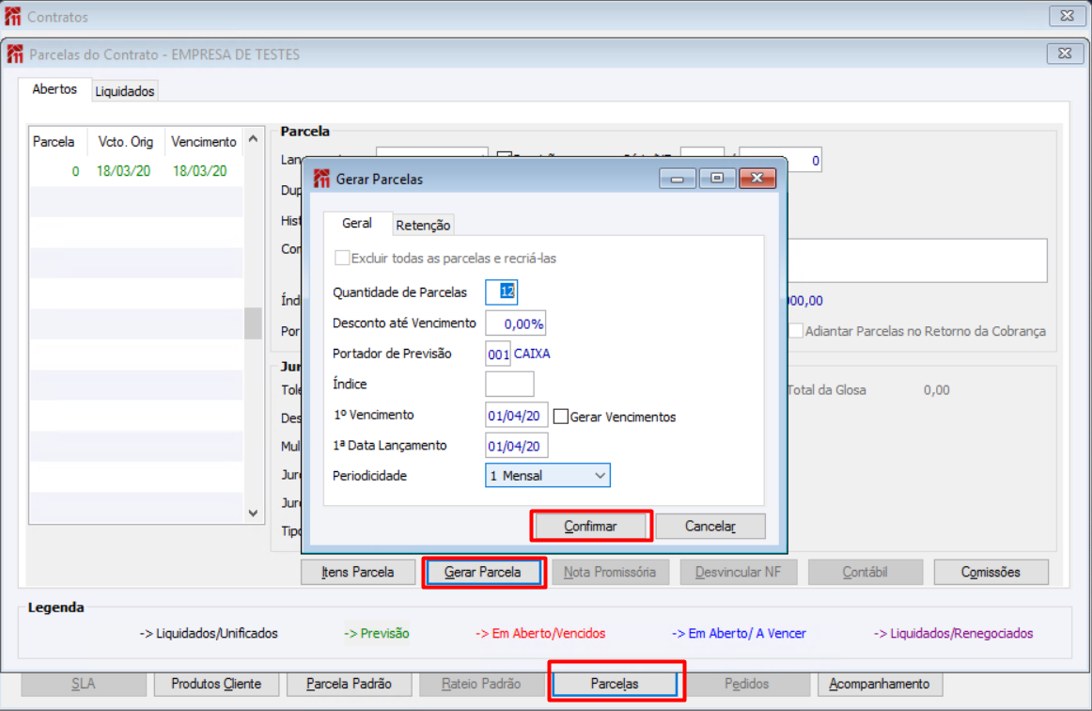Enable the Gerar Vencimentos checkbox
Image resolution: width=1092 pixels, height=711 pixels.
(561, 416)
